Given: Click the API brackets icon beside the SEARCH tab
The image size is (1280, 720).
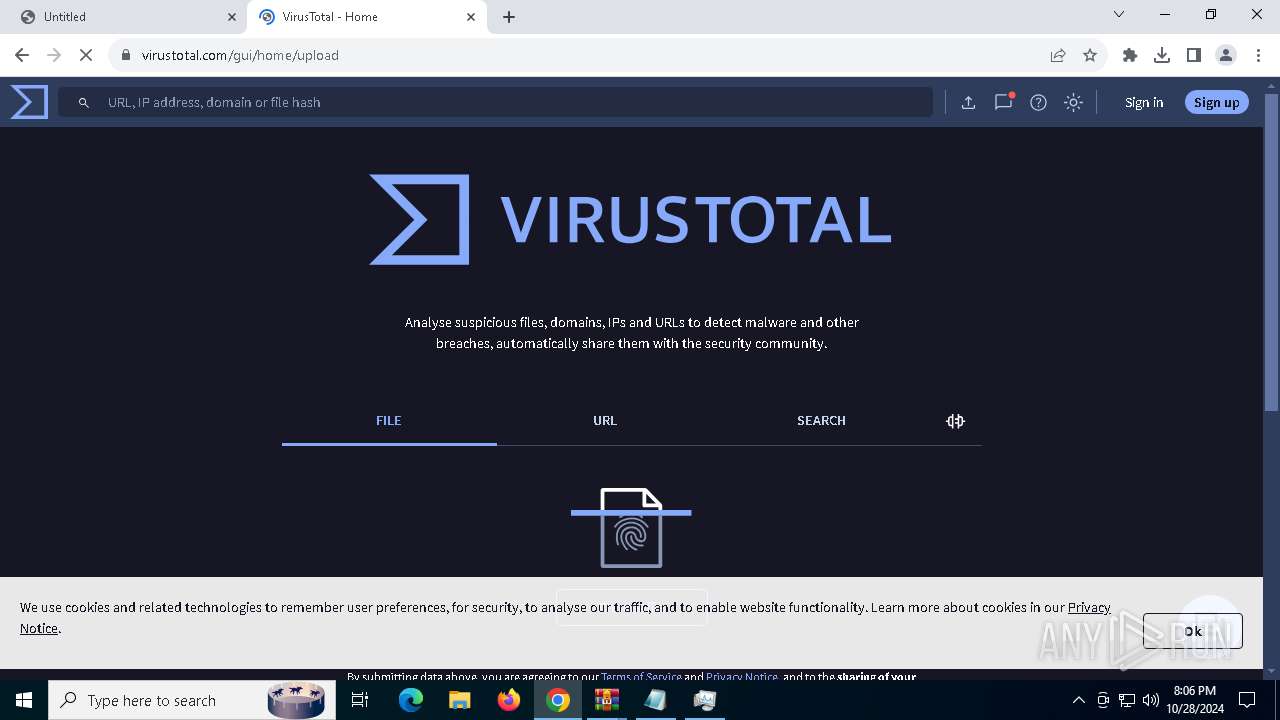Looking at the screenshot, I should pyautogui.click(x=955, y=421).
